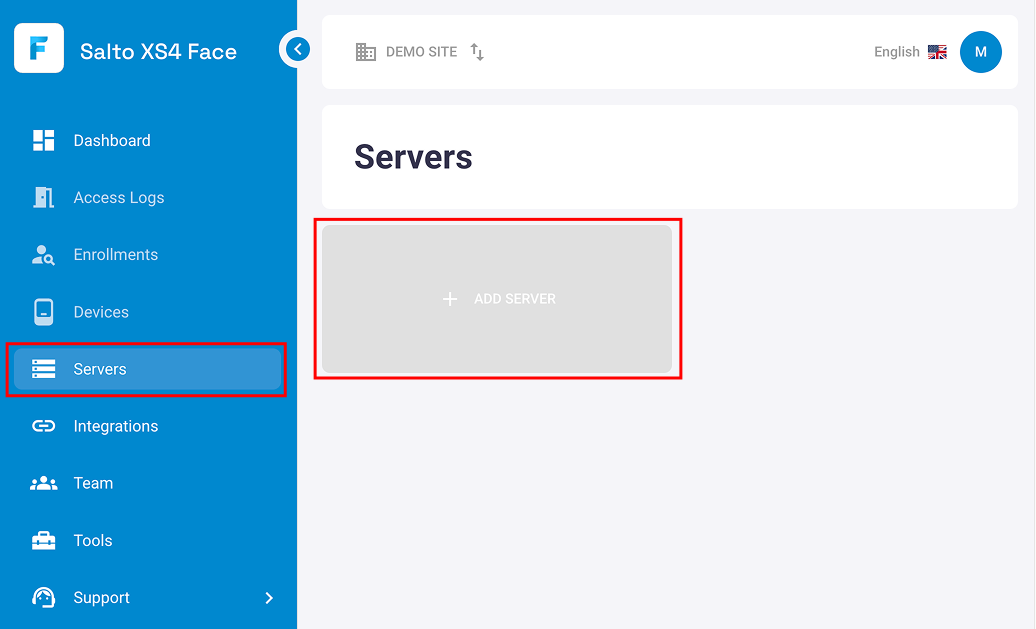Click the Salto XS4 Face logo
1036x629 pixels.
pyautogui.click(x=38, y=48)
